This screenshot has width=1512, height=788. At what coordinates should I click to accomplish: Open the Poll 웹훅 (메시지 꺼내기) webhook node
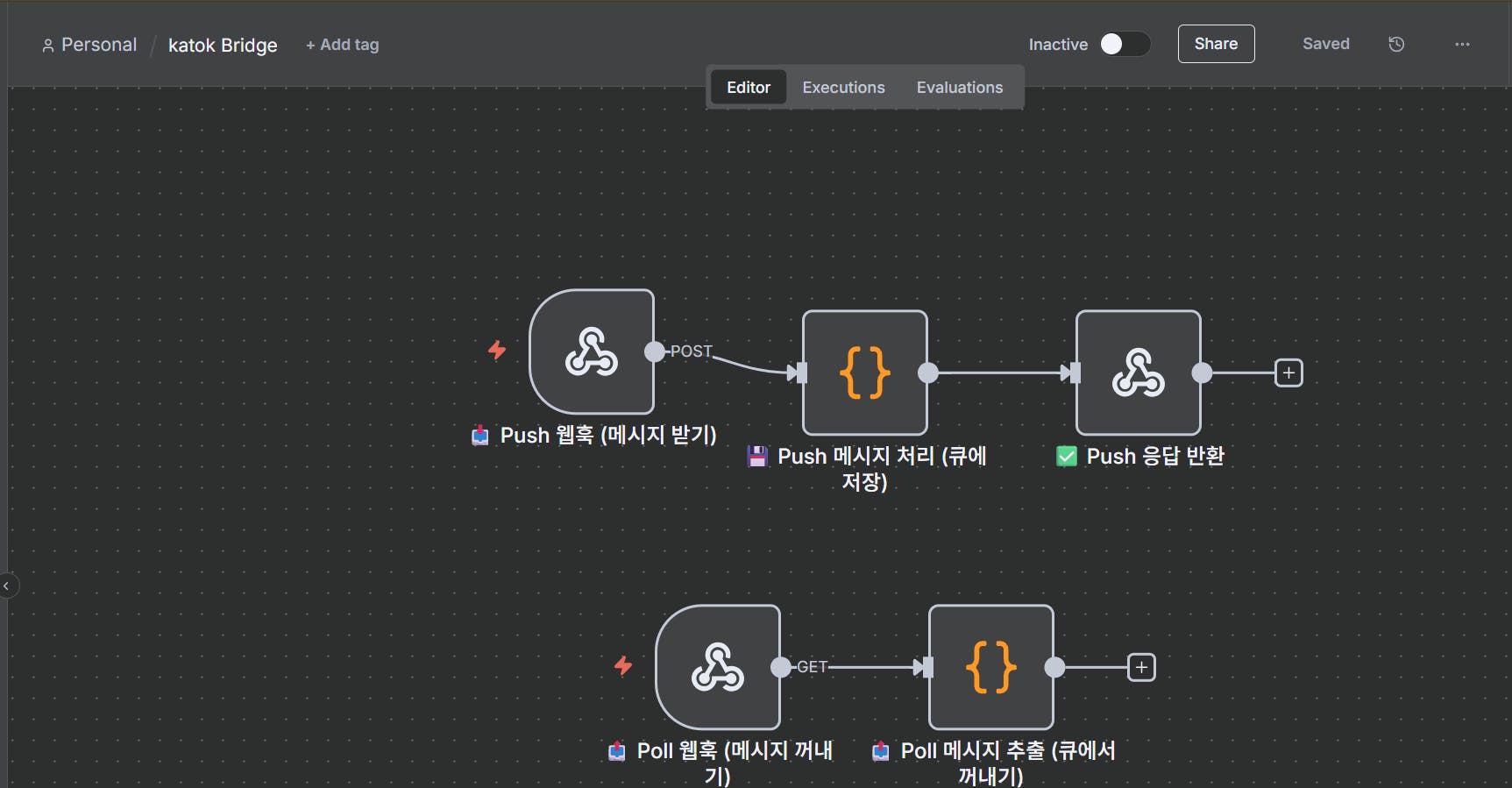(x=718, y=667)
